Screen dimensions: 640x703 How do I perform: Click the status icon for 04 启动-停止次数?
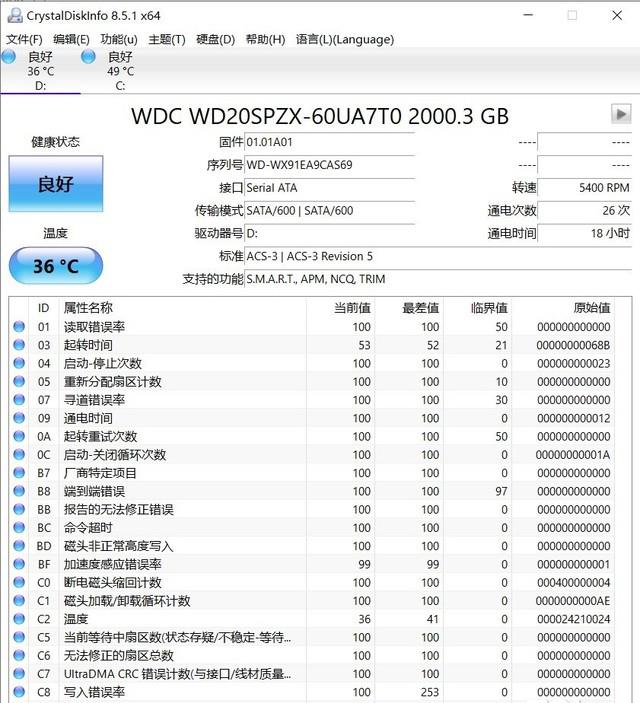pyautogui.click(x=19, y=363)
